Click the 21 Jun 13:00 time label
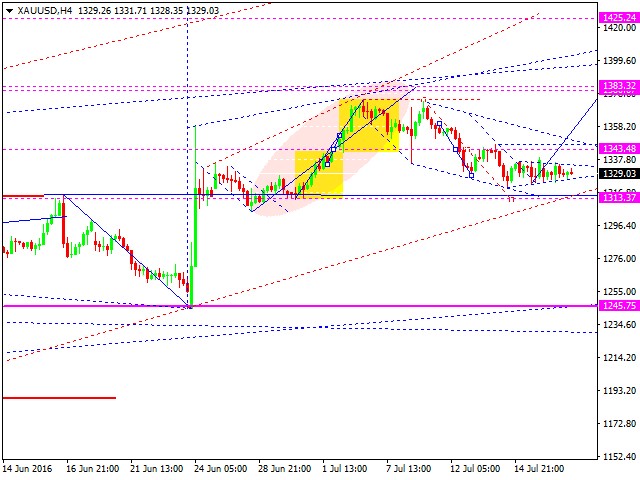640x480 pixels. (156, 469)
